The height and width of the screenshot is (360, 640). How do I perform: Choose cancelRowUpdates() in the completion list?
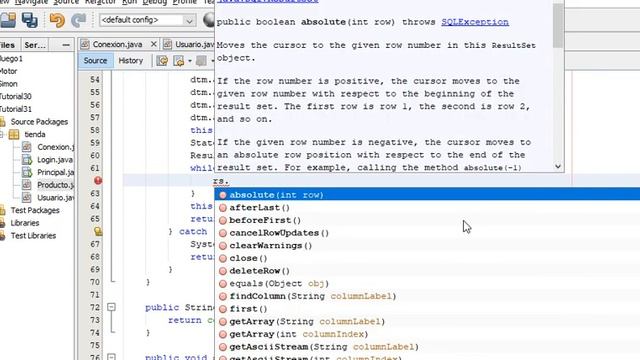coord(427,233)
